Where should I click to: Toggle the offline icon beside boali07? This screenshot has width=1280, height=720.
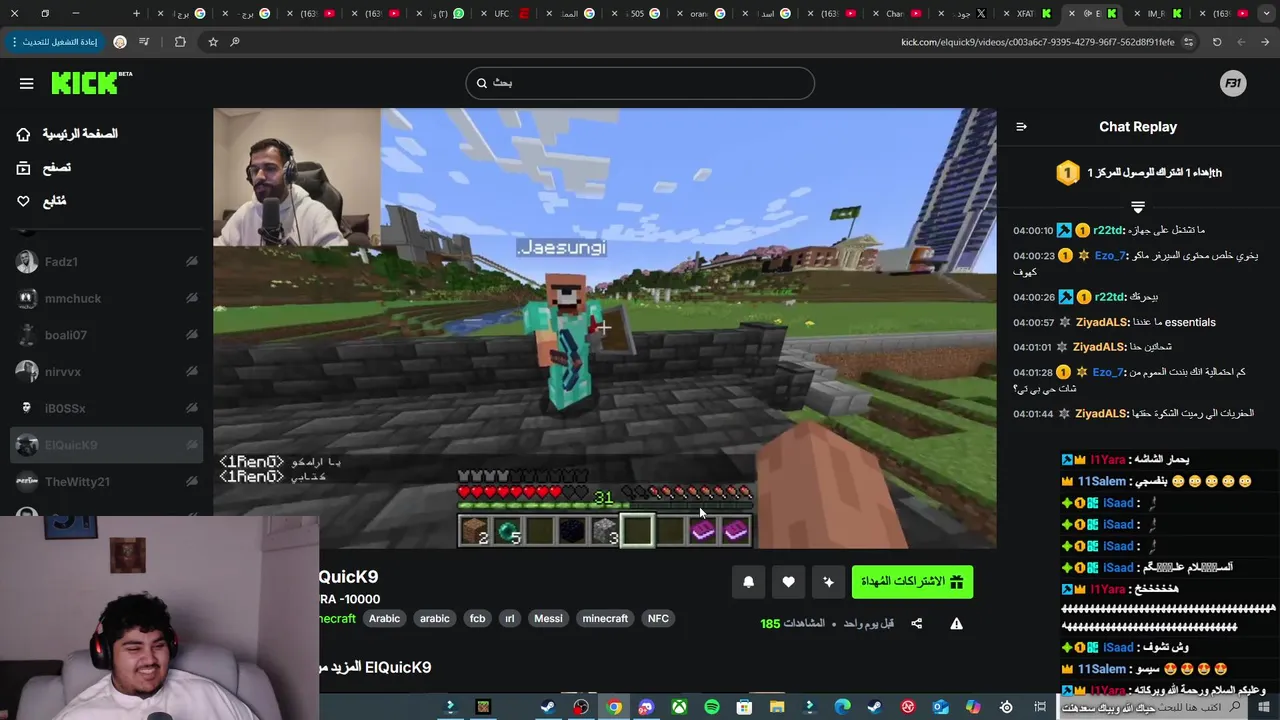click(191, 335)
